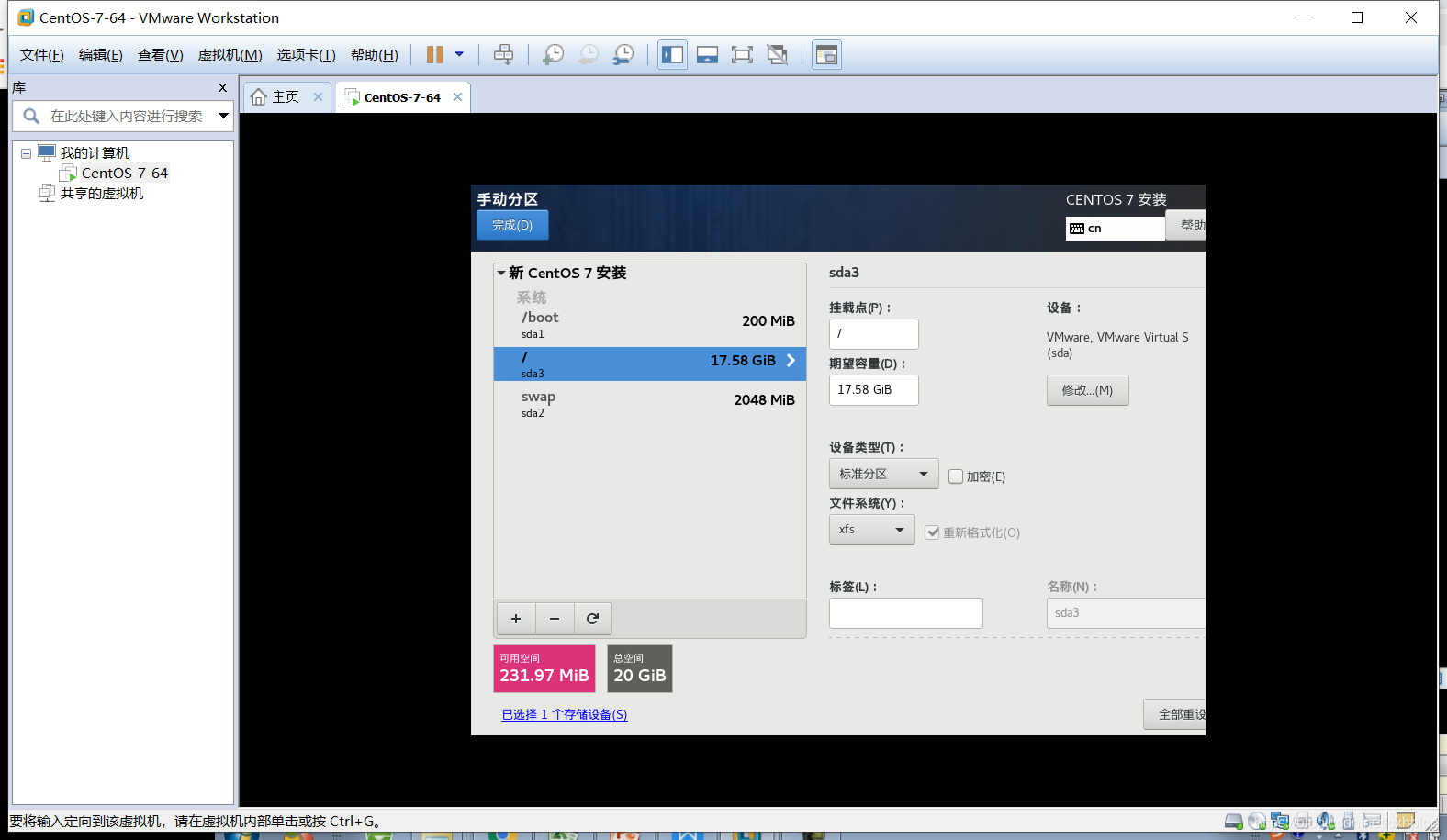
Task: Remove the selected mount point
Action: 555,619
